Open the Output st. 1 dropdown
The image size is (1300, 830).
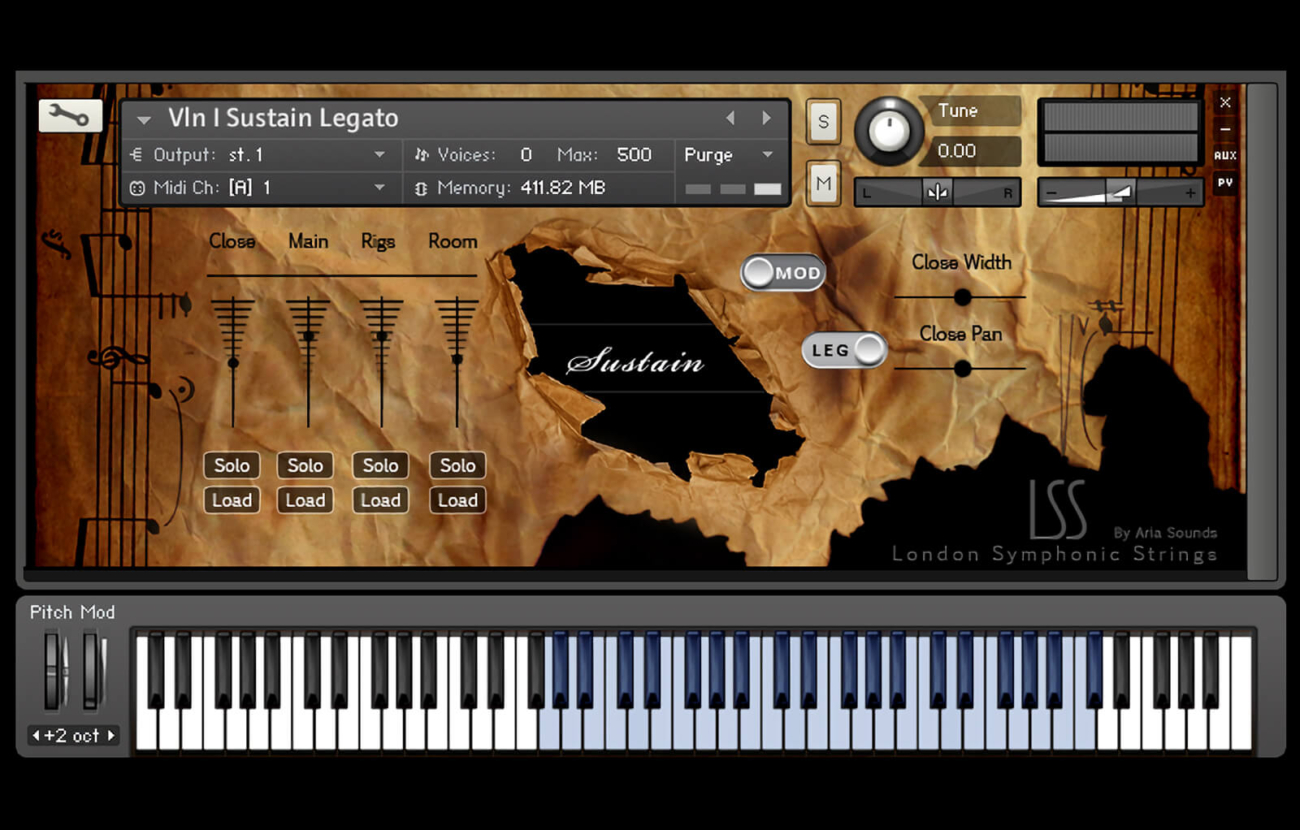[379, 155]
